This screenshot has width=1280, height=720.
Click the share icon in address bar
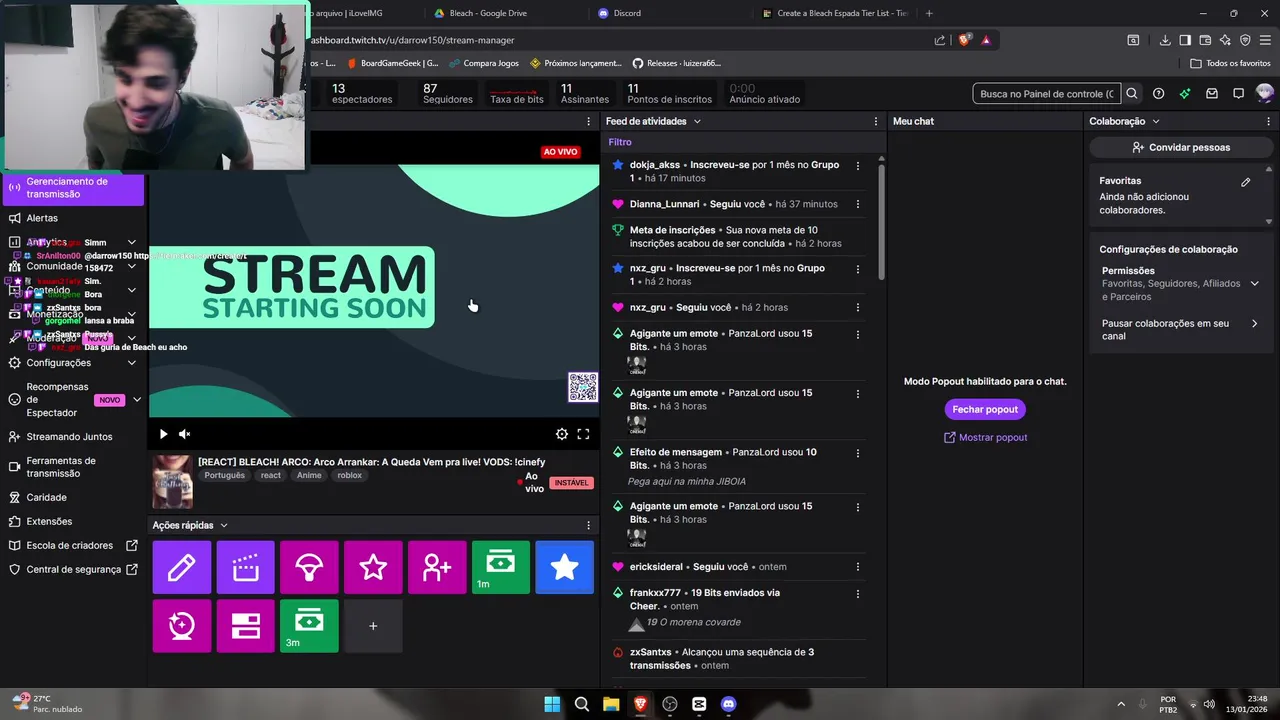click(940, 40)
